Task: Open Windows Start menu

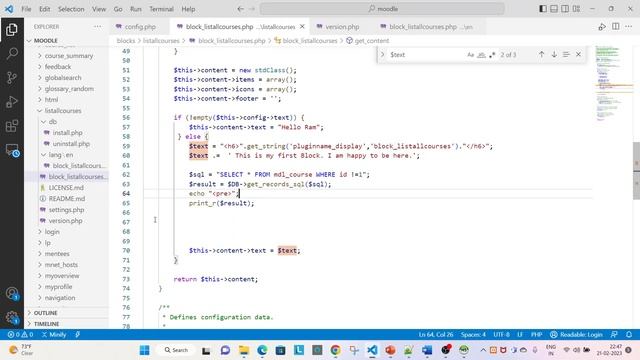Action: 144,350
